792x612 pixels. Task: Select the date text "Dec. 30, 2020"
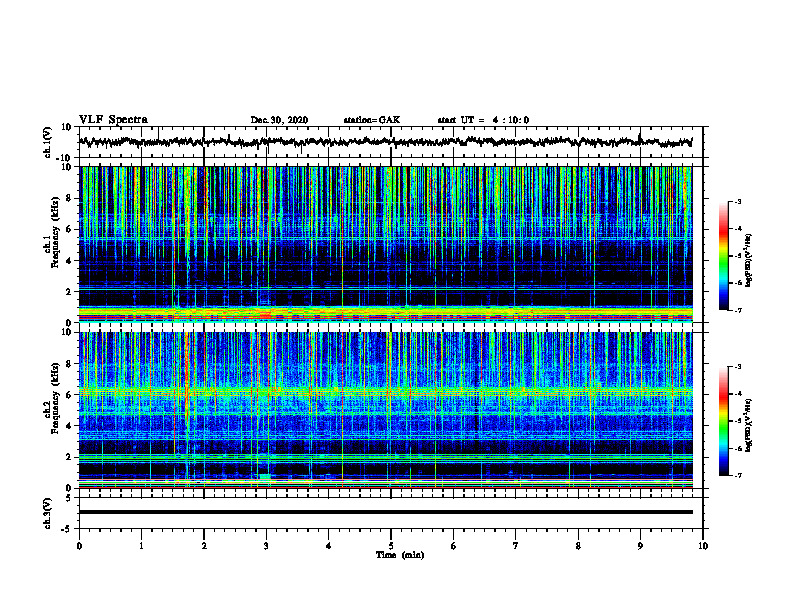(x=279, y=120)
